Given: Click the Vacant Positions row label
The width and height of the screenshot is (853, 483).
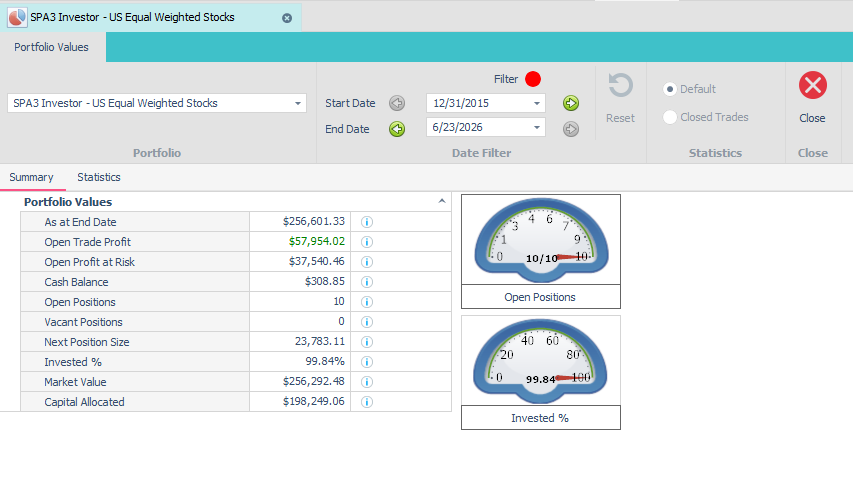Looking at the screenshot, I should [83, 322].
